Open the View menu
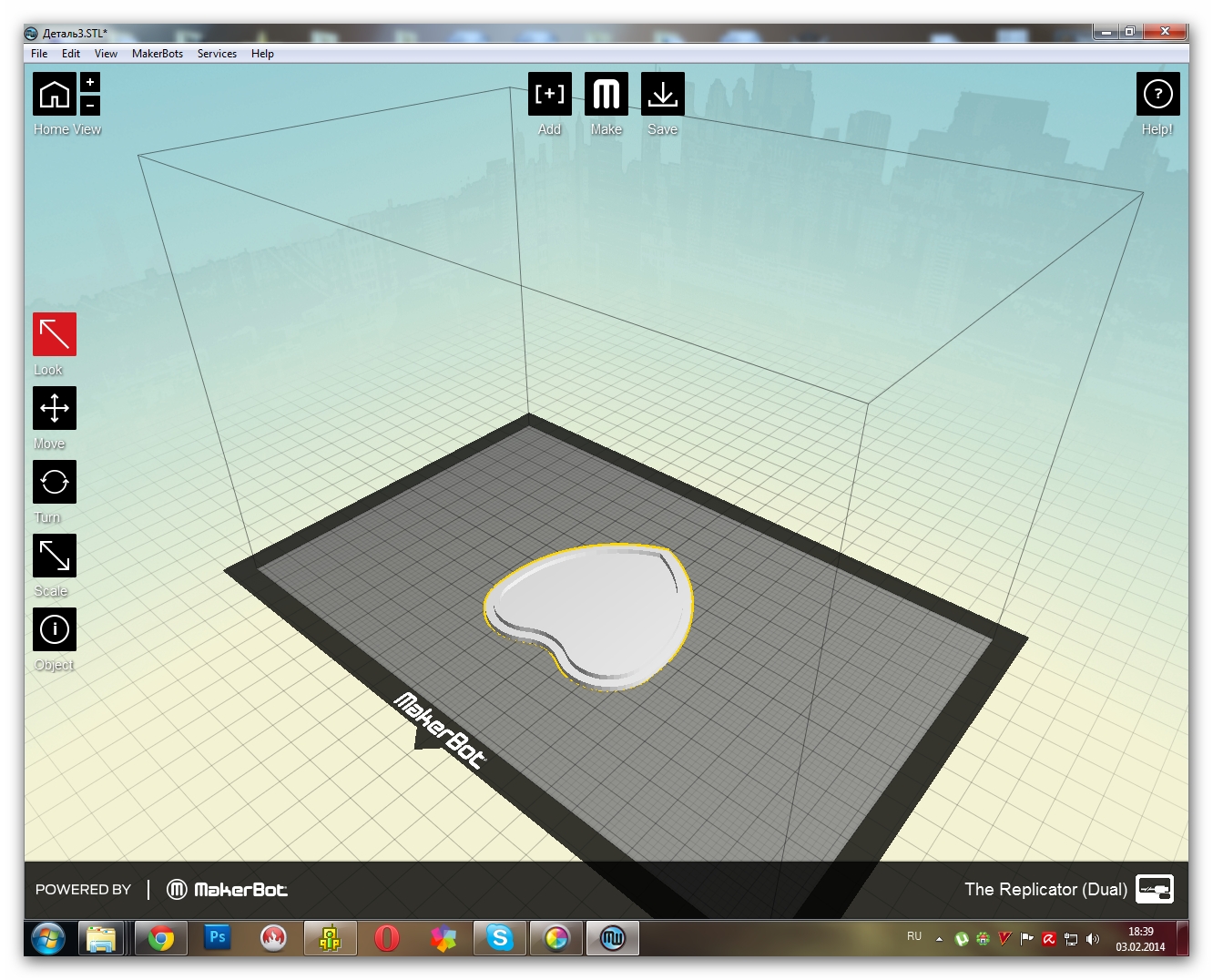The image size is (1213, 980). pyautogui.click(x=106, y=54)
